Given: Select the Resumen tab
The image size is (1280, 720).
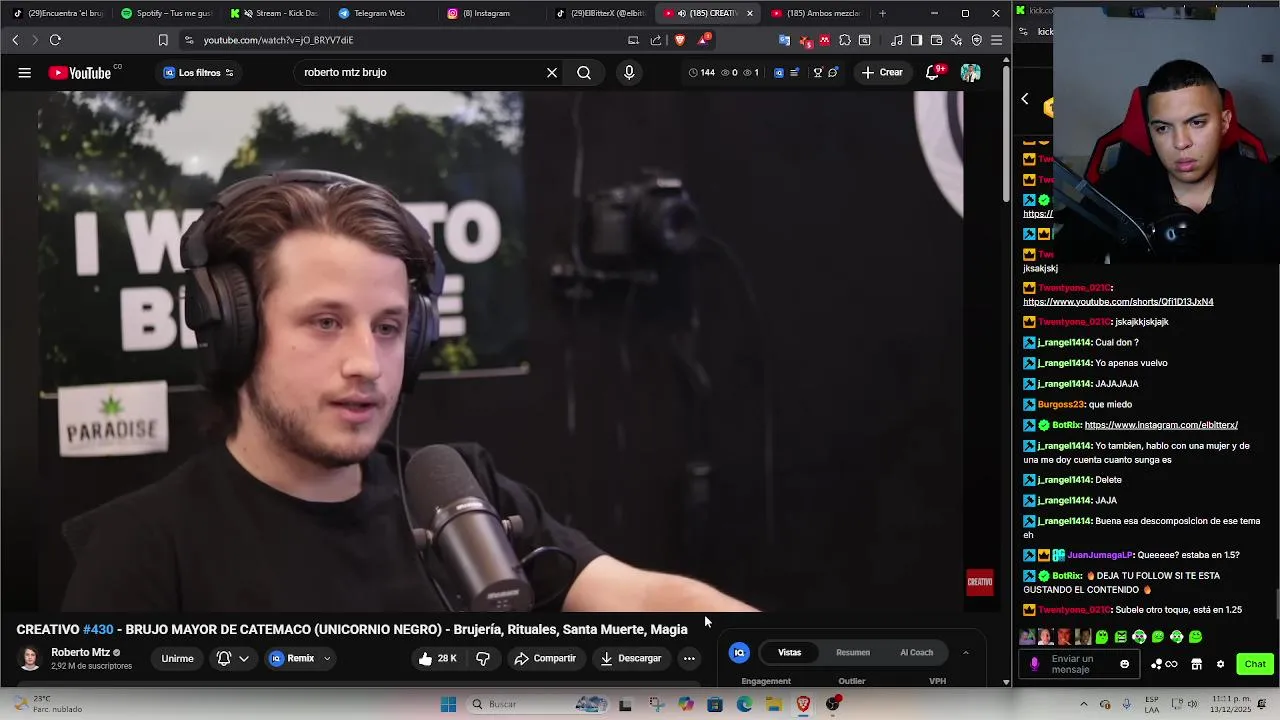Looking at the screenshot, I should (853, 652).
